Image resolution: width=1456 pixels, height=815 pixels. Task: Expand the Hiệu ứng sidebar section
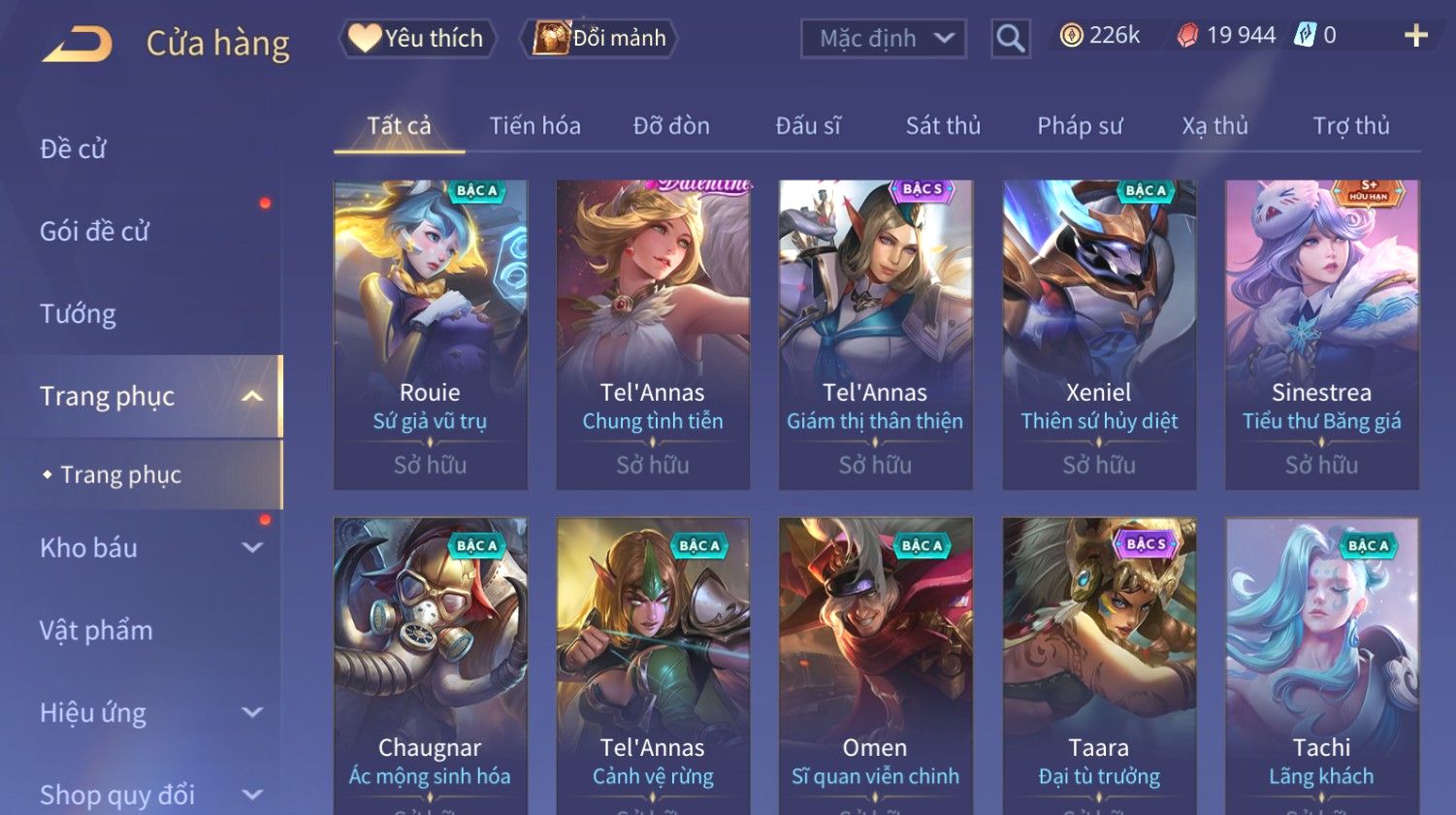252,712
